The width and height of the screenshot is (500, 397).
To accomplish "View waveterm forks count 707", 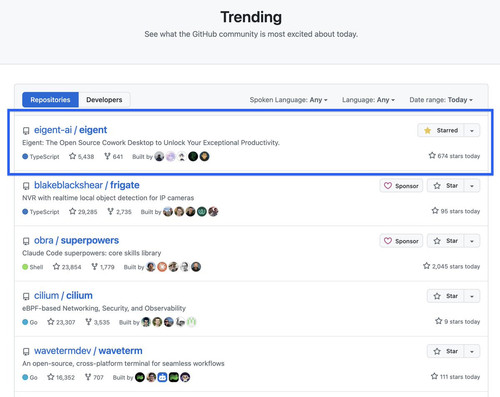I will click(x=94, y=377).
